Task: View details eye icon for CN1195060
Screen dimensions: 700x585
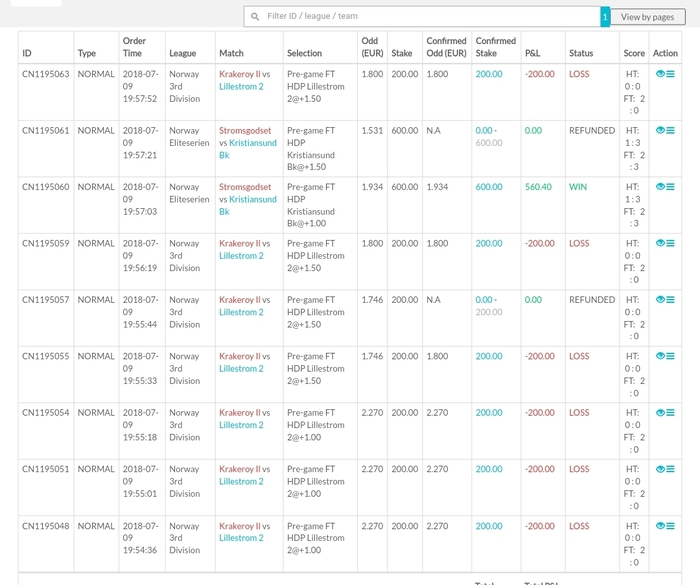Action: coord(660,187)
